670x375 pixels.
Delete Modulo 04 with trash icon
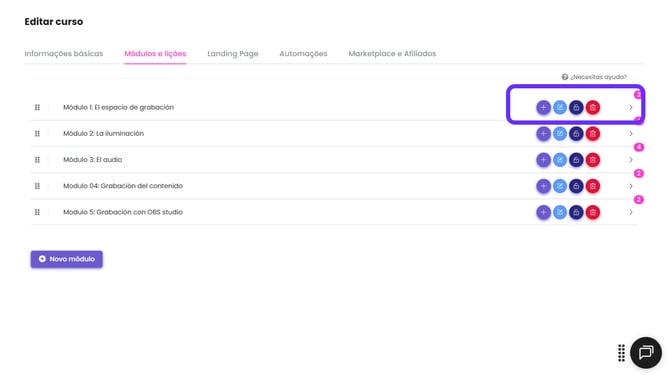[593, 186]
